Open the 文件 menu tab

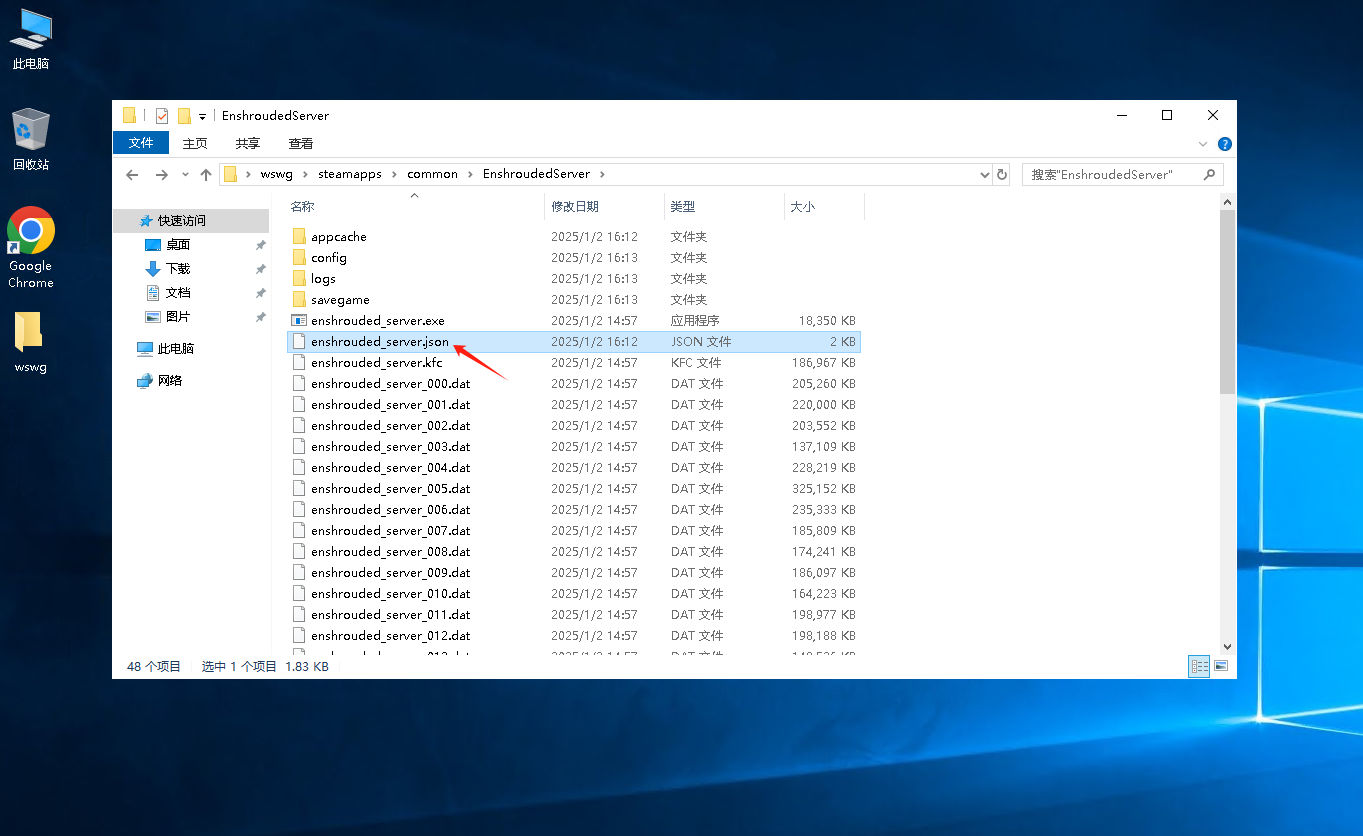pos(141,143)
